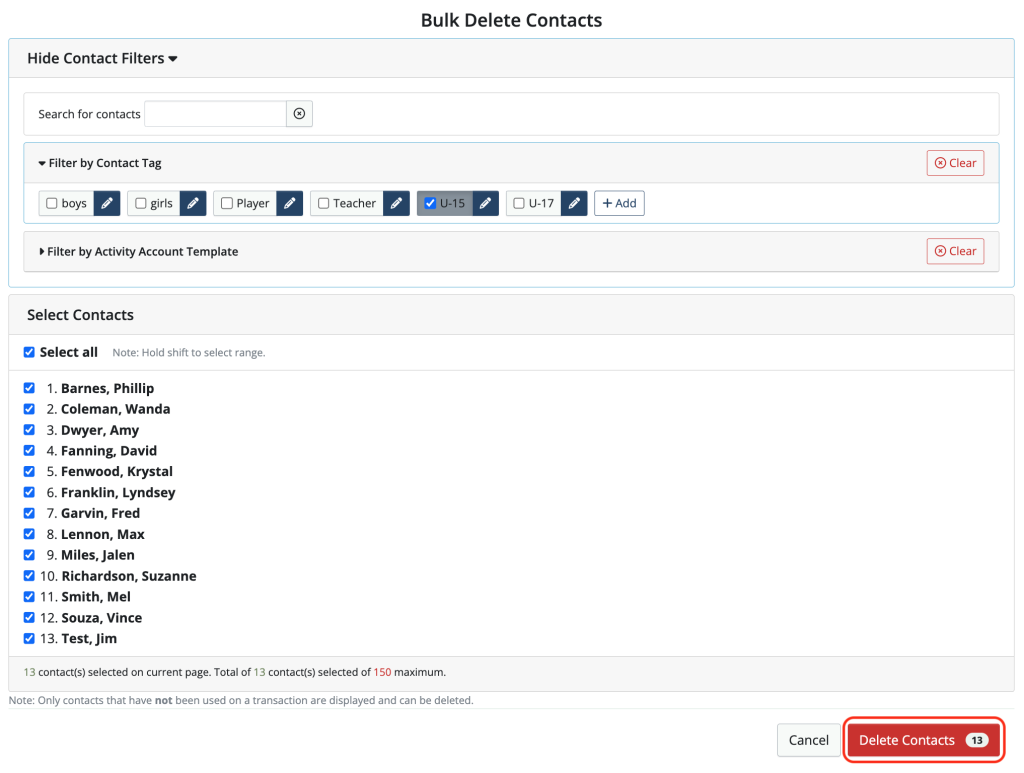1024x773 pixels.
Task: Click the pencil icon next to girls tag
Action: 192,203
